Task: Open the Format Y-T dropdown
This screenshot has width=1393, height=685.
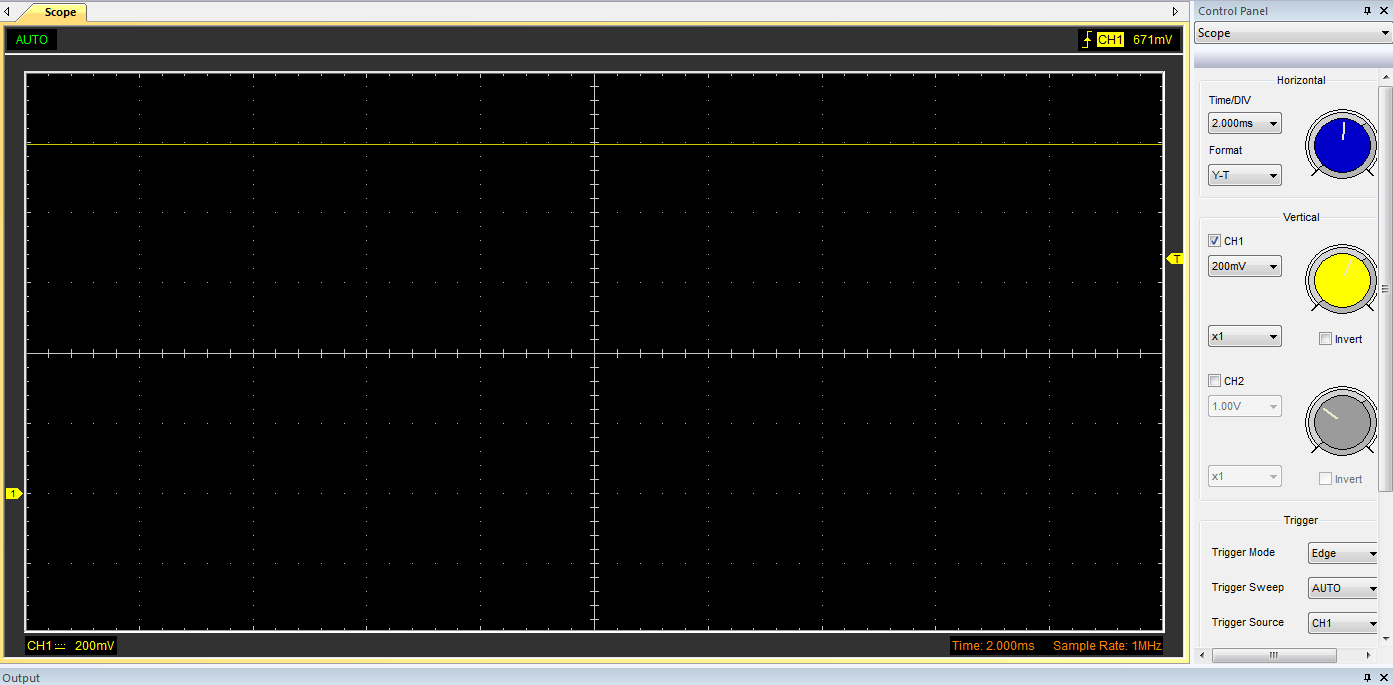Action: (1244, 175)
